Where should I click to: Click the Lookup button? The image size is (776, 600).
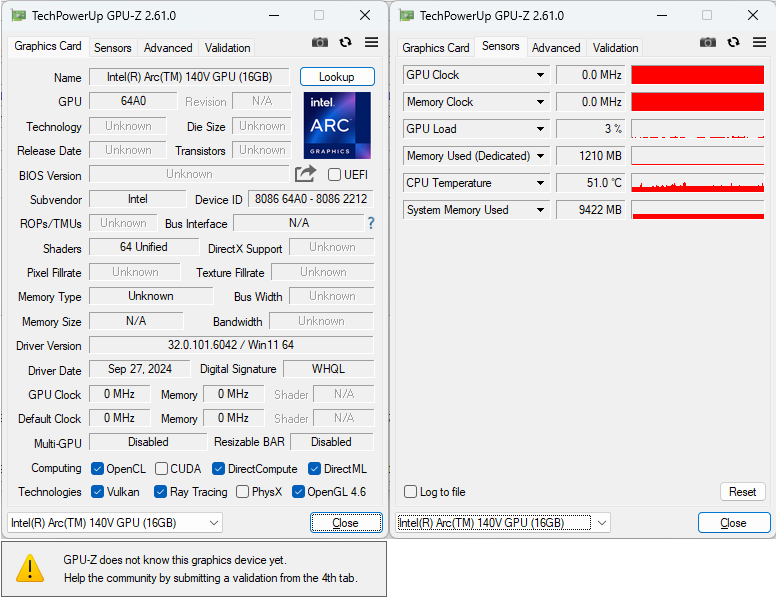337,77
